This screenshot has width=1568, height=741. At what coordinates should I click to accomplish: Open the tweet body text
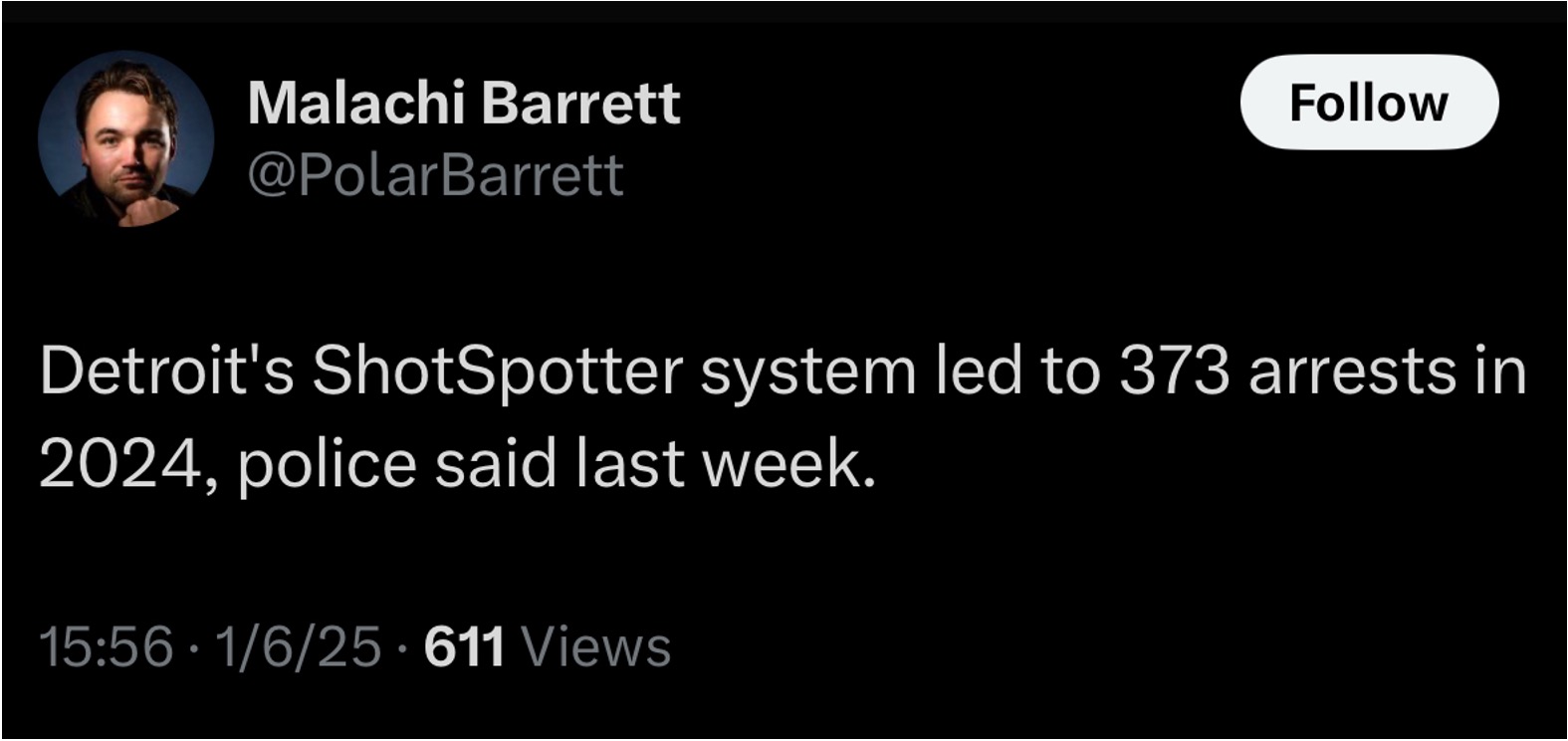tap(783, 417)
